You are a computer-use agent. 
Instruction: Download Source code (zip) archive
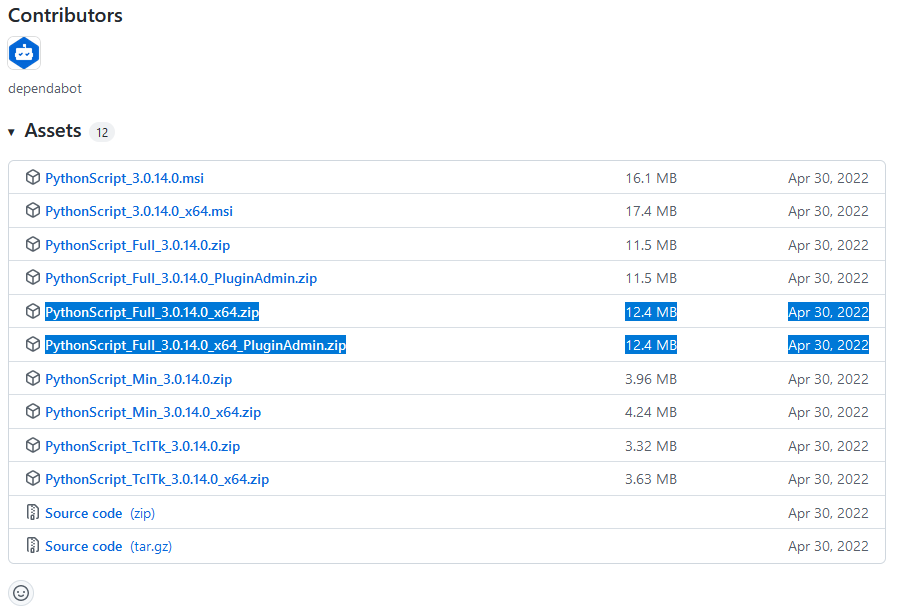tap(100, 513)
